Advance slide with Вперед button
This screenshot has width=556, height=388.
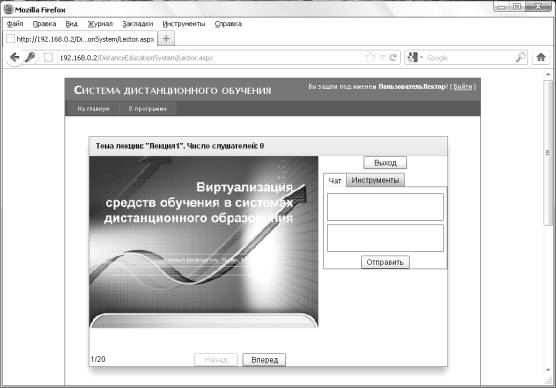tap(264, 360)
